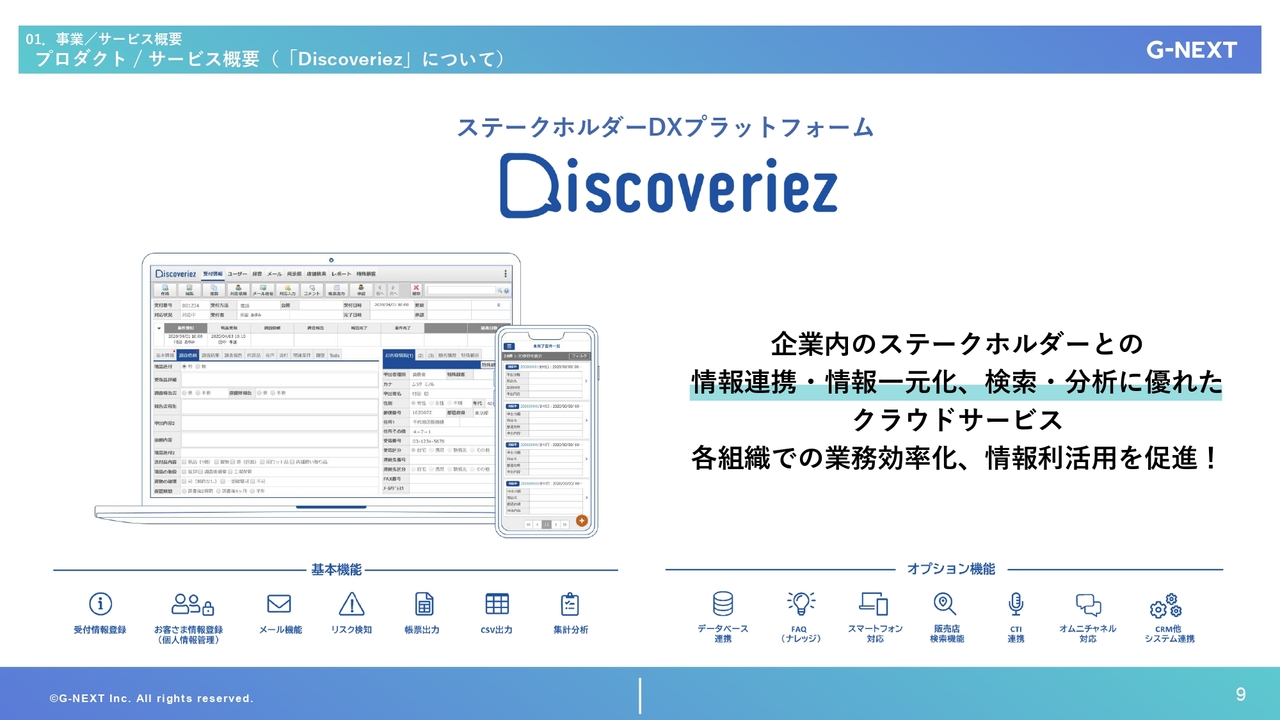The image size is (1280, 720).
Task: Click the リスク検知 warning triangle icon
Action: 351,604
